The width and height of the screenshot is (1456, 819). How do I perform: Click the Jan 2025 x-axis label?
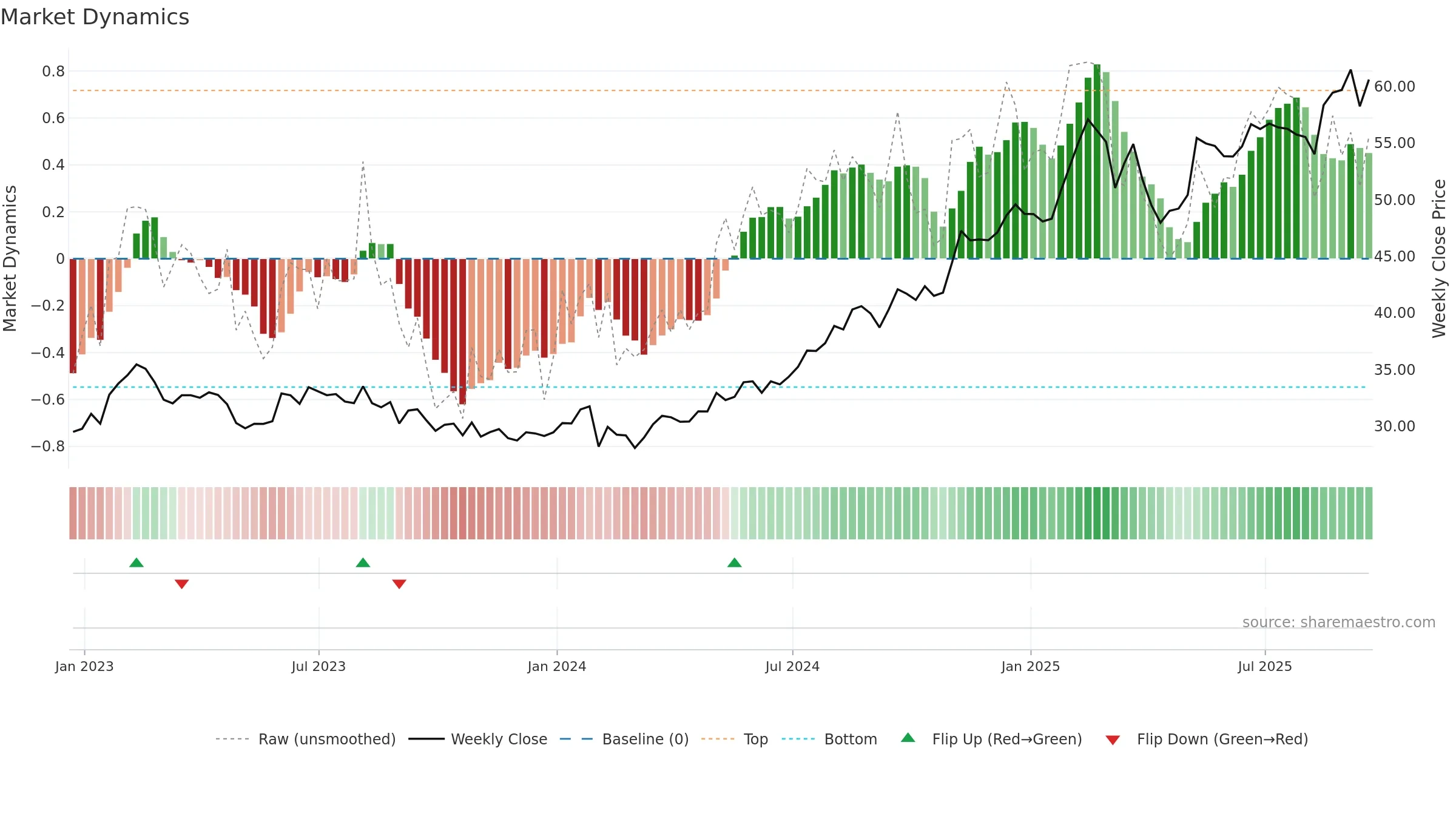pos(1031,666)
